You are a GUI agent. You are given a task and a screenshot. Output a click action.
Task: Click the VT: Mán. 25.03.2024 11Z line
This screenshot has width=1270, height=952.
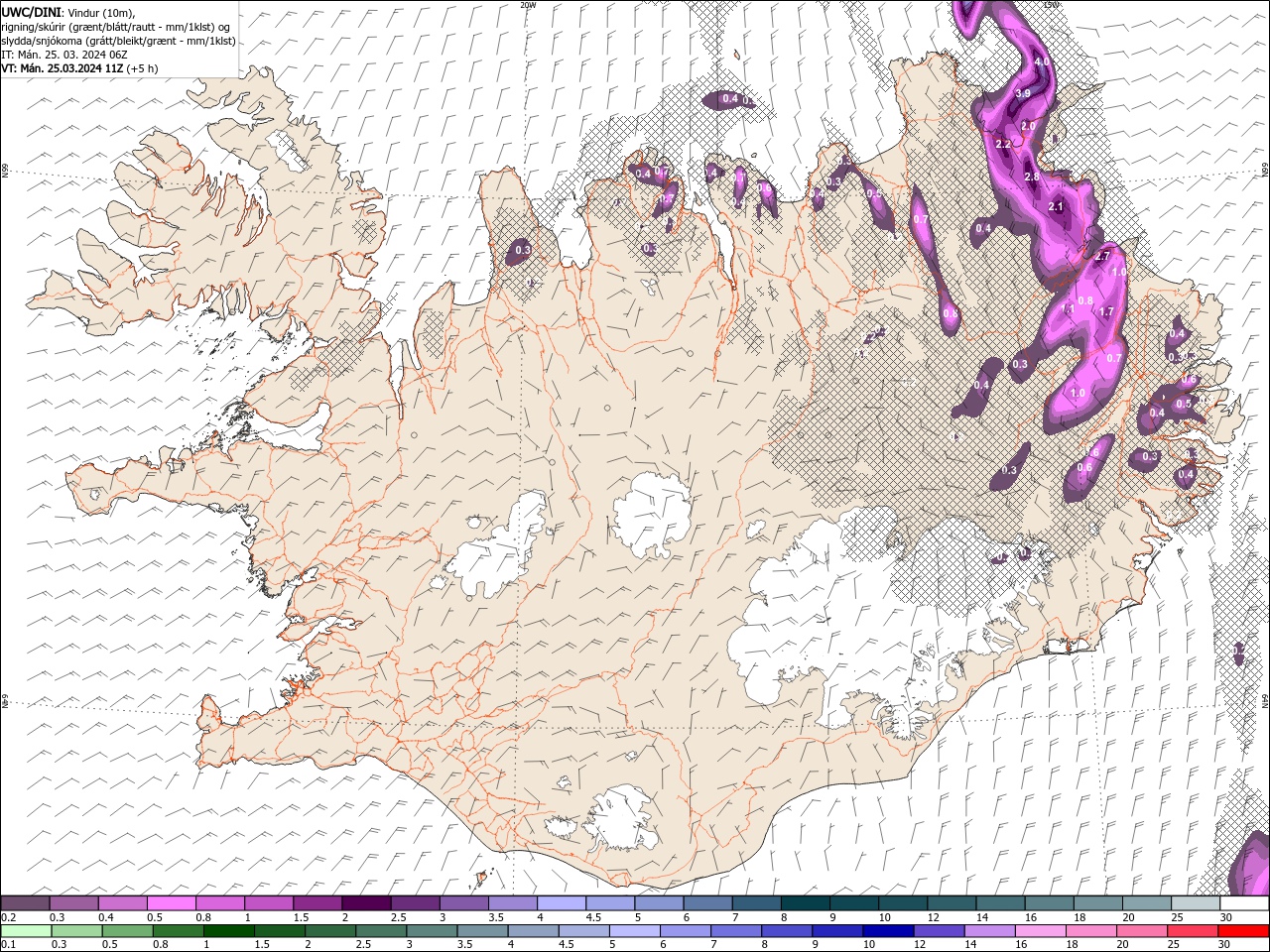click(79, 68)
